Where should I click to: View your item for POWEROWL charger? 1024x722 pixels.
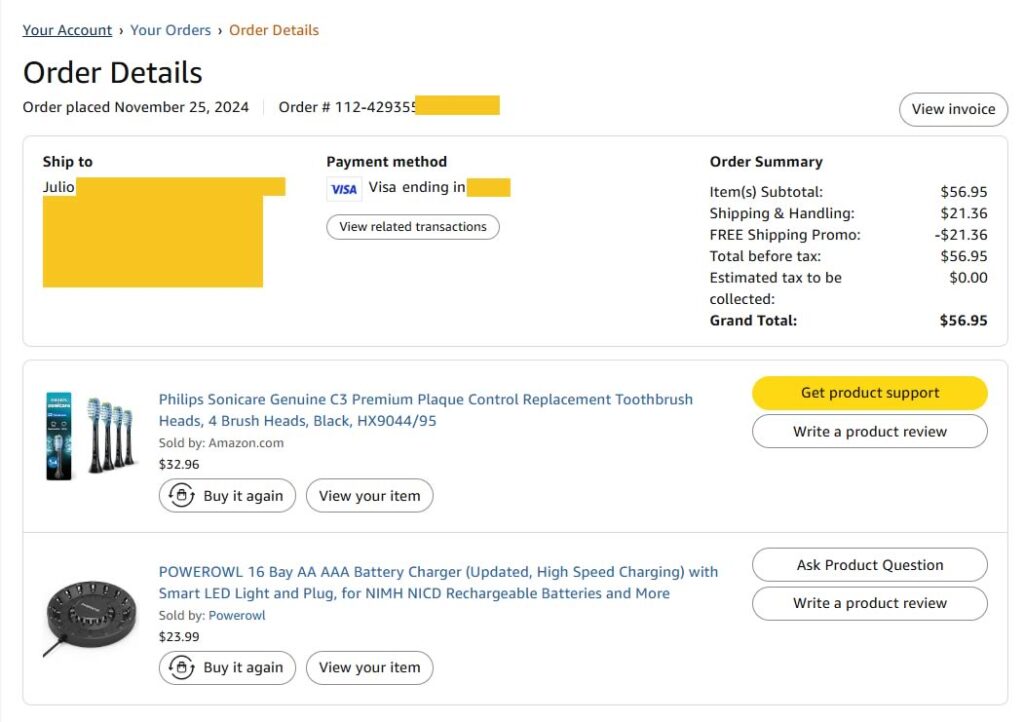370,667
